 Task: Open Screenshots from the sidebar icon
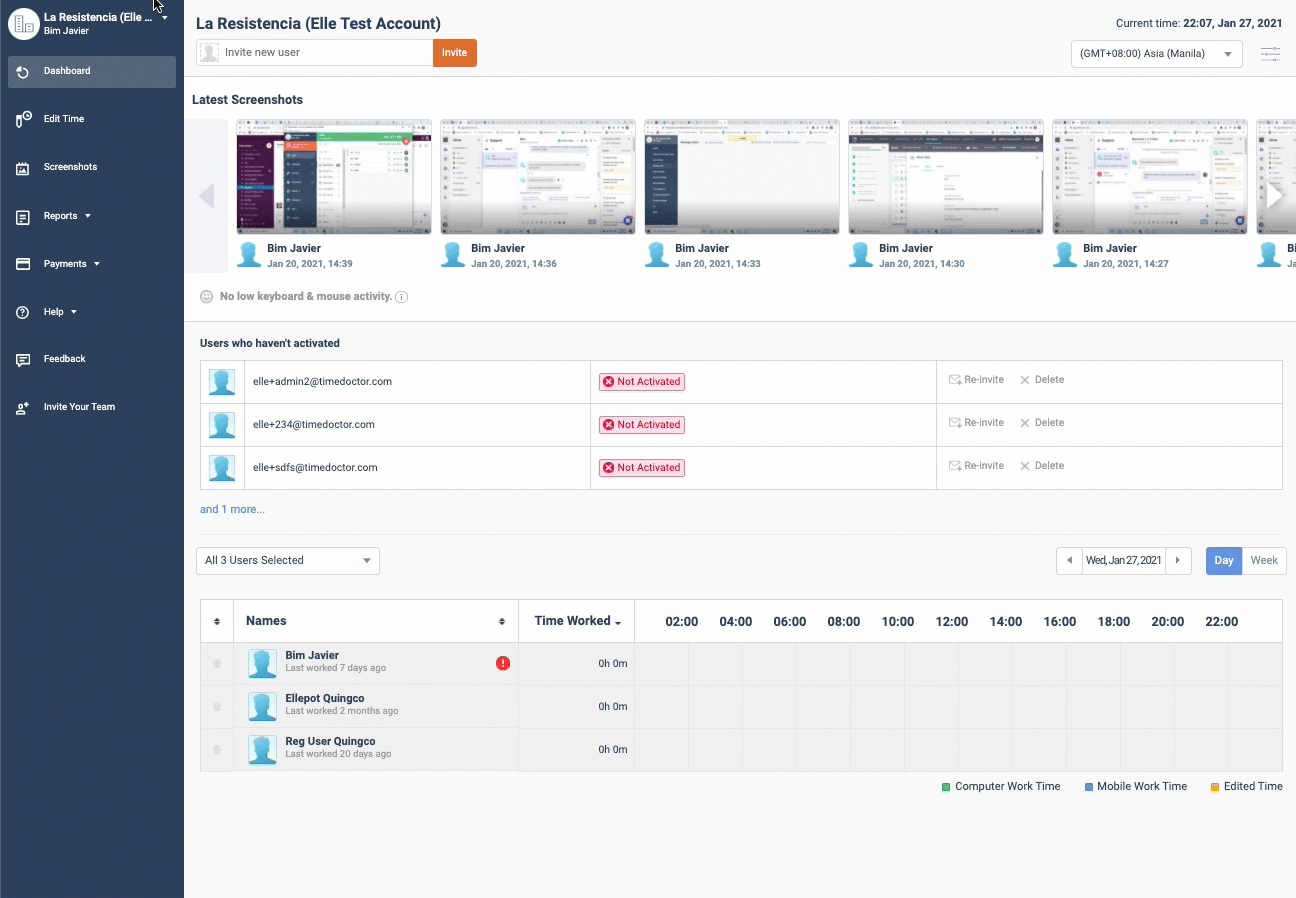23,168
